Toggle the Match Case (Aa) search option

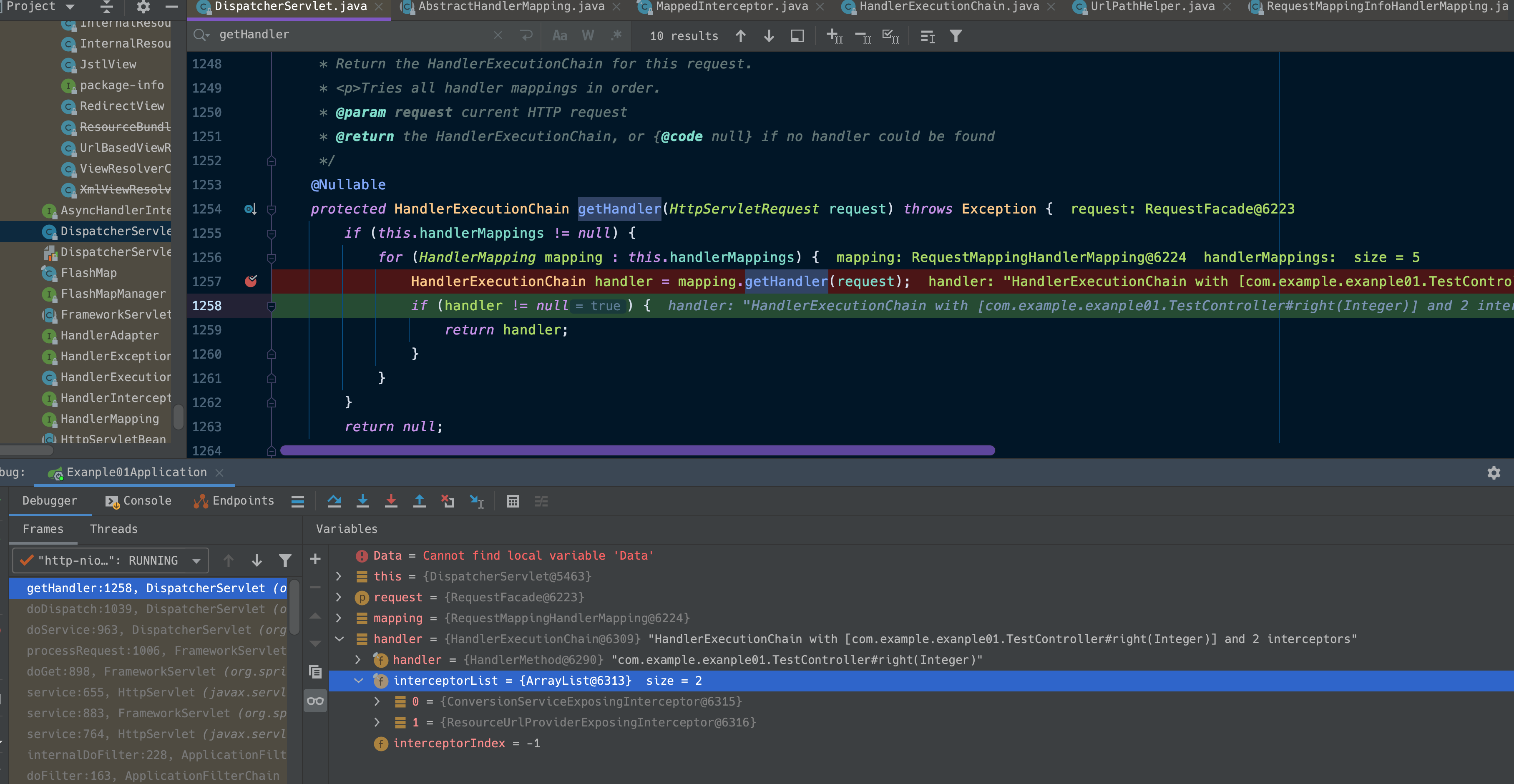coord(560,36)
